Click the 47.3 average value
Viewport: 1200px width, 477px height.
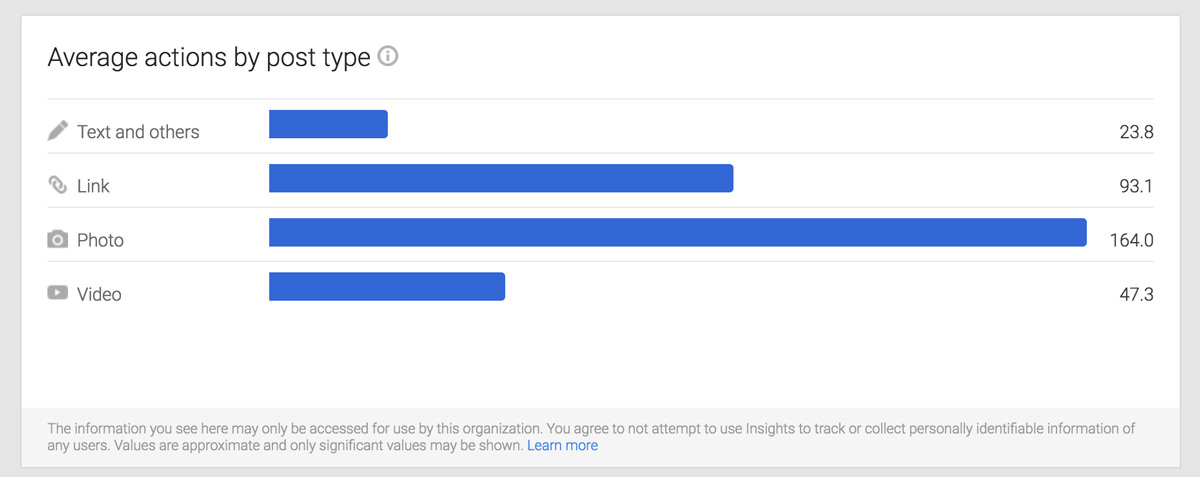coord(1136,294)
